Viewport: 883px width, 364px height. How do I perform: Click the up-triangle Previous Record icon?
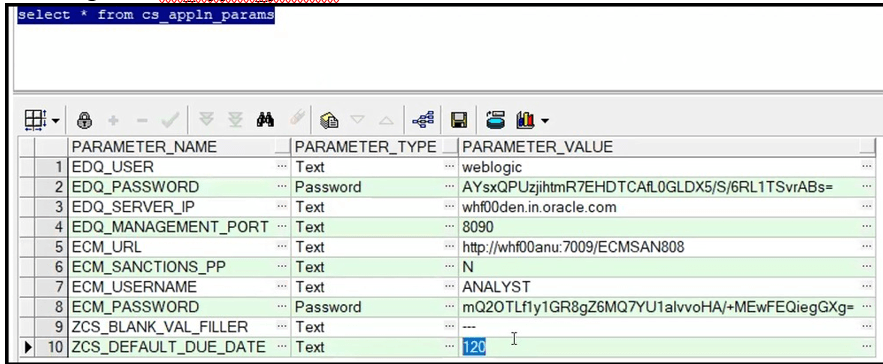click(386, 120)
